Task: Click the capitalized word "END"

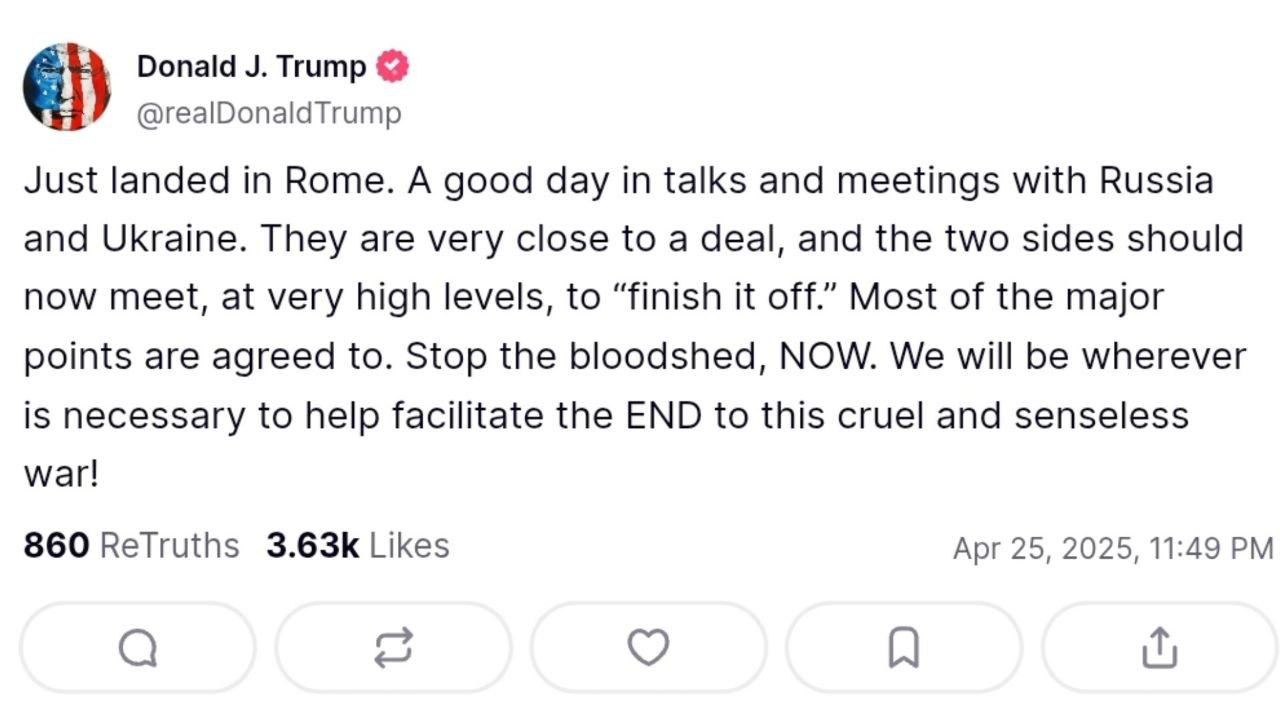Action: (x=664, y=414)
